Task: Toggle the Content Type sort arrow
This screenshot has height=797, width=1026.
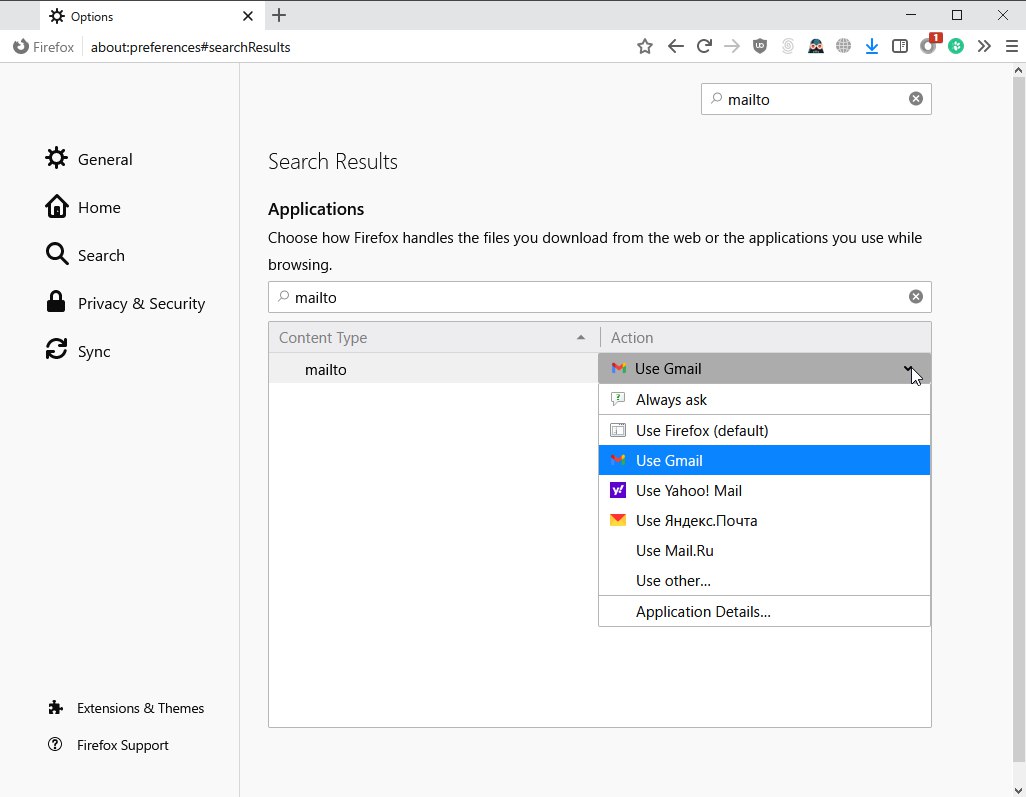Action: [580, 338]
